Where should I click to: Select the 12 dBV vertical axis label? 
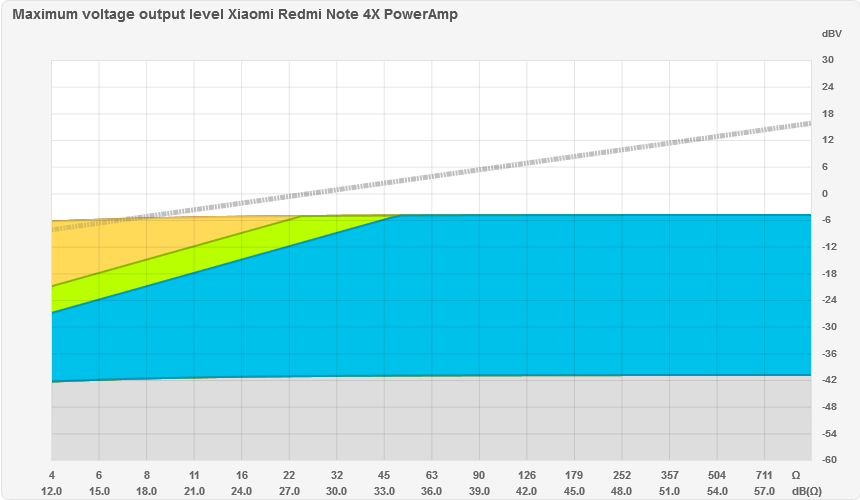[x=828, y=140]
